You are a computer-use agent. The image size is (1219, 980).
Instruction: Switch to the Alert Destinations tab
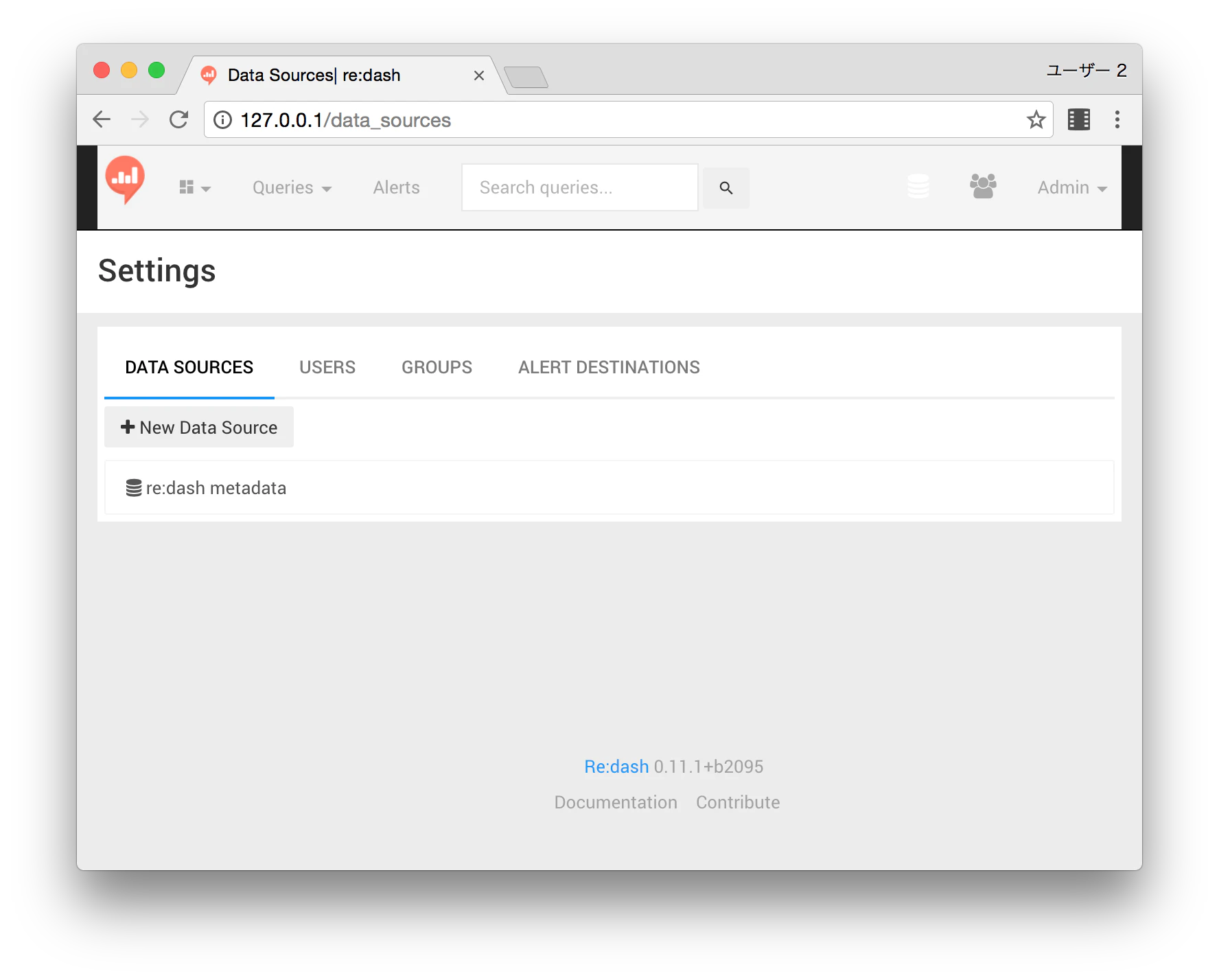click(609, 367)
